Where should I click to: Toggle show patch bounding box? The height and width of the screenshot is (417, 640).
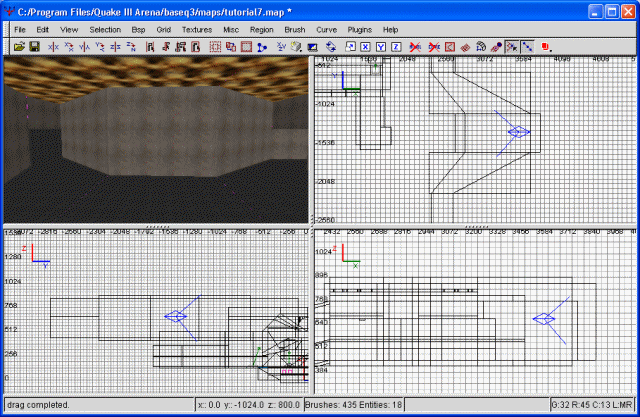point(450,47)
